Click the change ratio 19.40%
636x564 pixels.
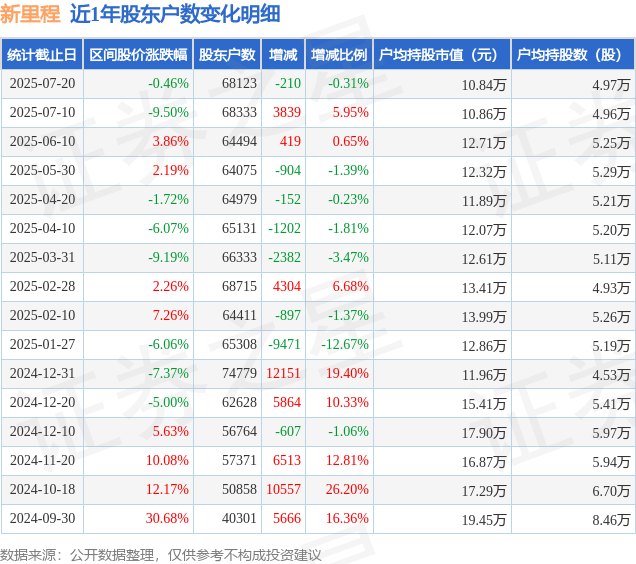[x=347, y=373]
